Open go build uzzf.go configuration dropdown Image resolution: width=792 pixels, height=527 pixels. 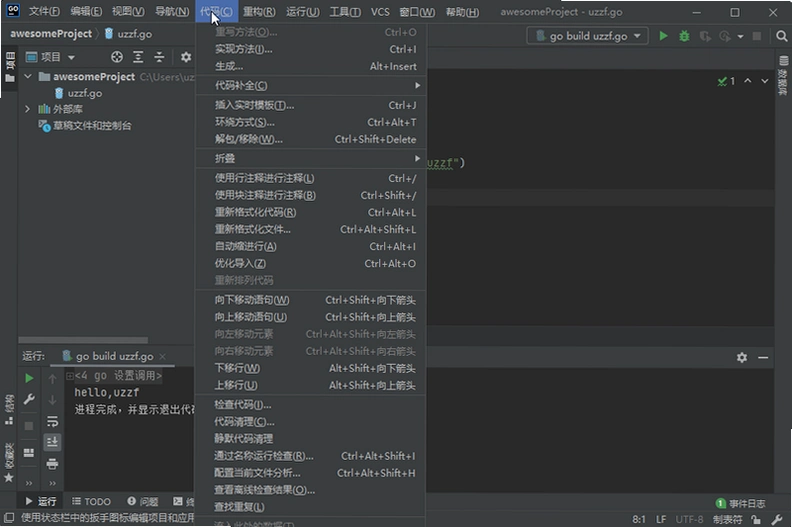point(587,36)
